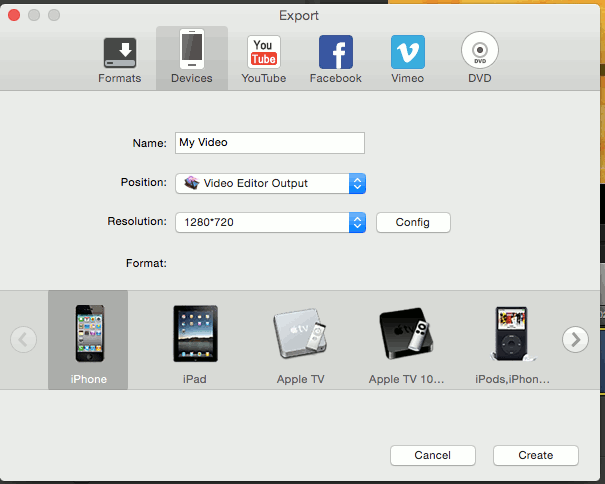The height and width of the screenshot is (484, 605).
Task: Go to the DVD export tab
Action: [x=480, y=58]
